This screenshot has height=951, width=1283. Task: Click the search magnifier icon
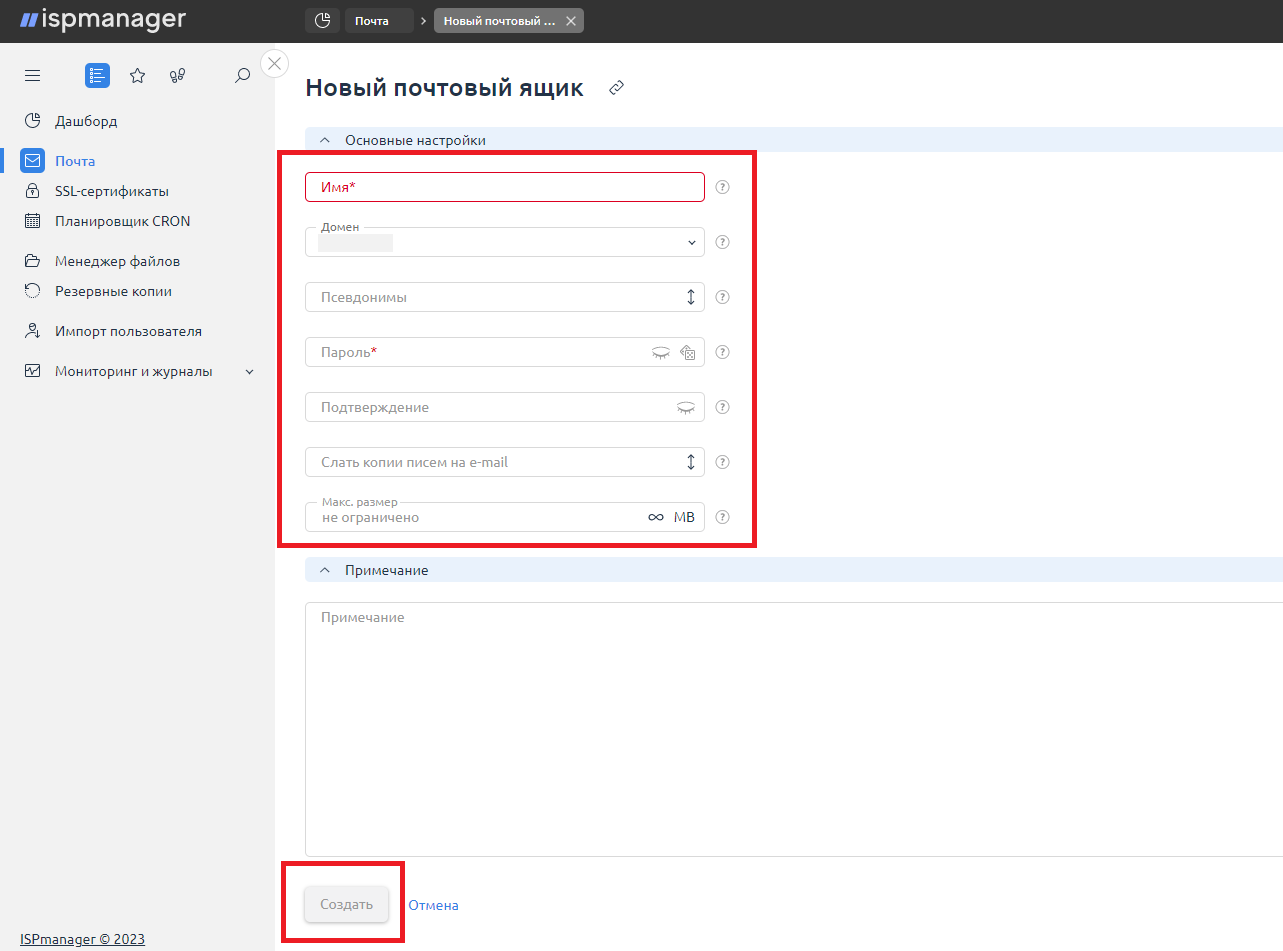[x=242, y=76]
